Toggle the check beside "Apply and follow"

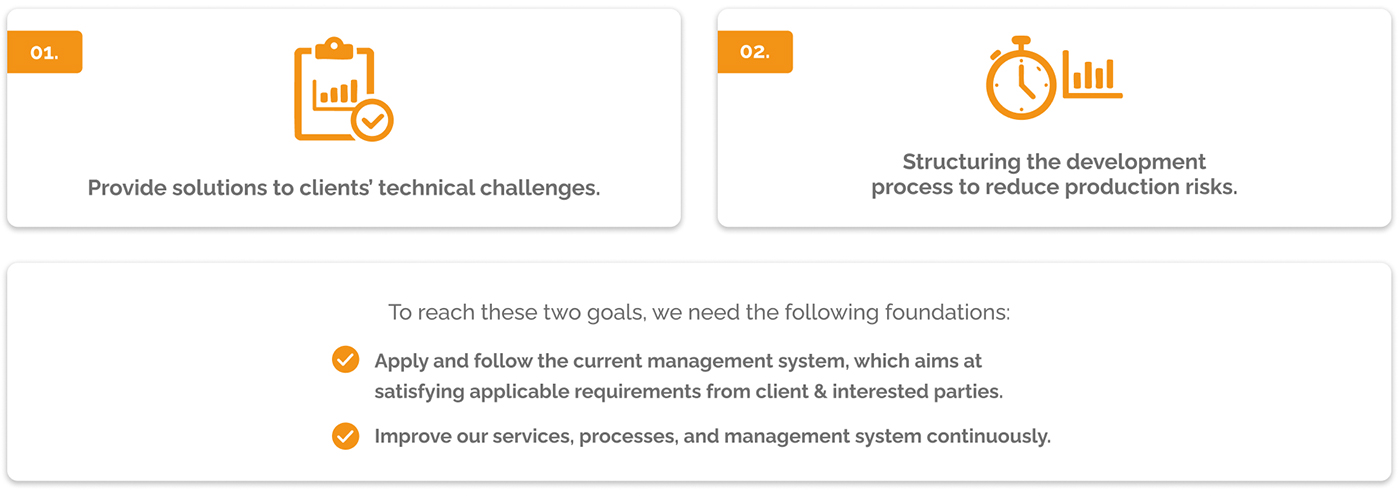345,360
